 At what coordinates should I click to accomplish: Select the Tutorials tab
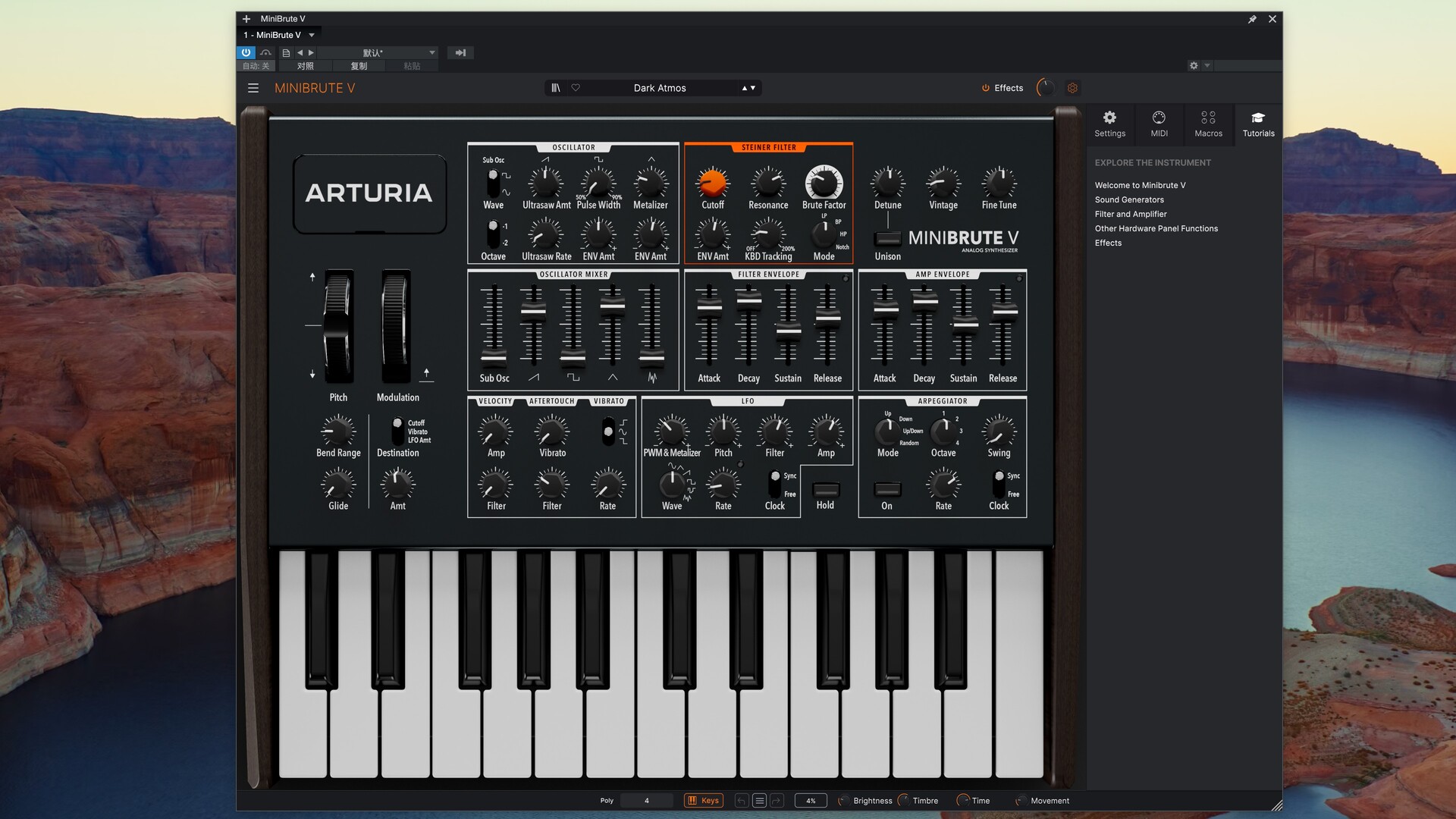point(1258,124)
